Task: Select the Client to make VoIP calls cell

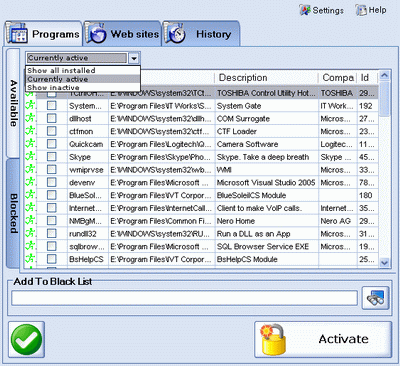Action: click(267, 208)
